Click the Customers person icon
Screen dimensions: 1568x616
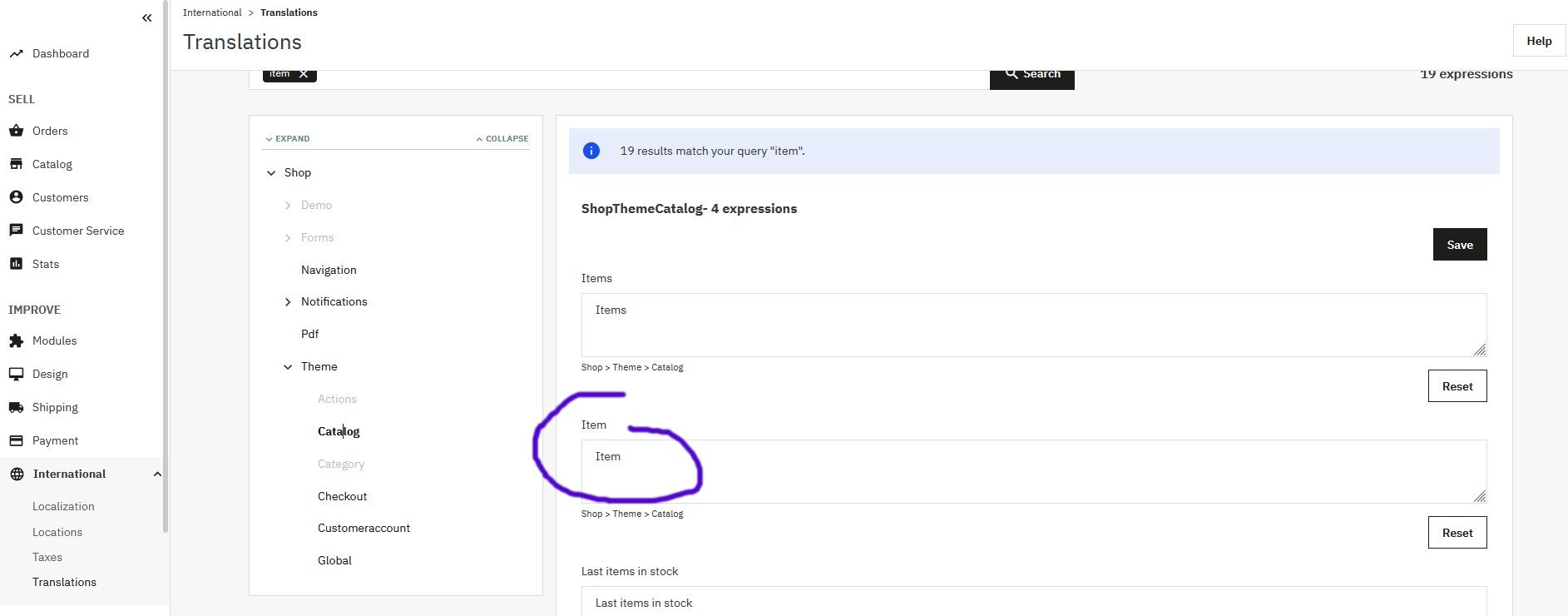click(x=16, y=197)
